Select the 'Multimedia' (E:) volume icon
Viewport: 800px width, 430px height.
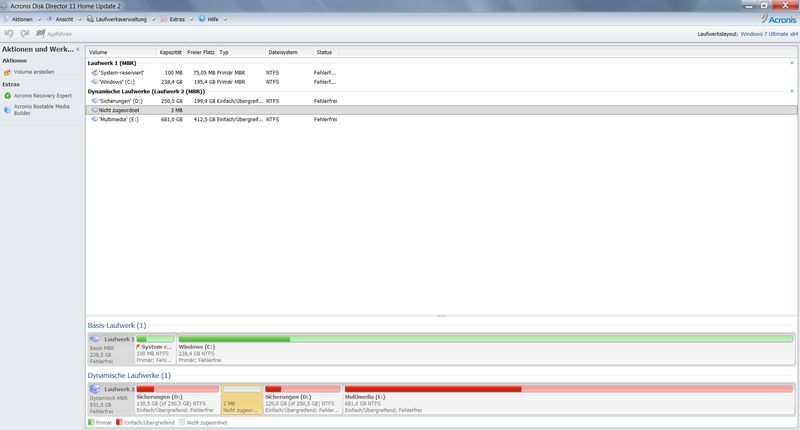coord(94,119)
